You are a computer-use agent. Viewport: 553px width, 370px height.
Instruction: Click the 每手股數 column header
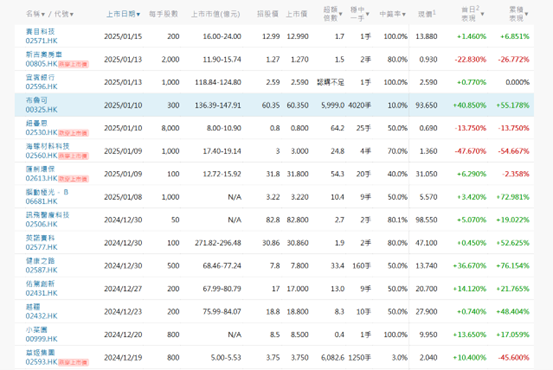pyautogui.click(x=163, y=14)
